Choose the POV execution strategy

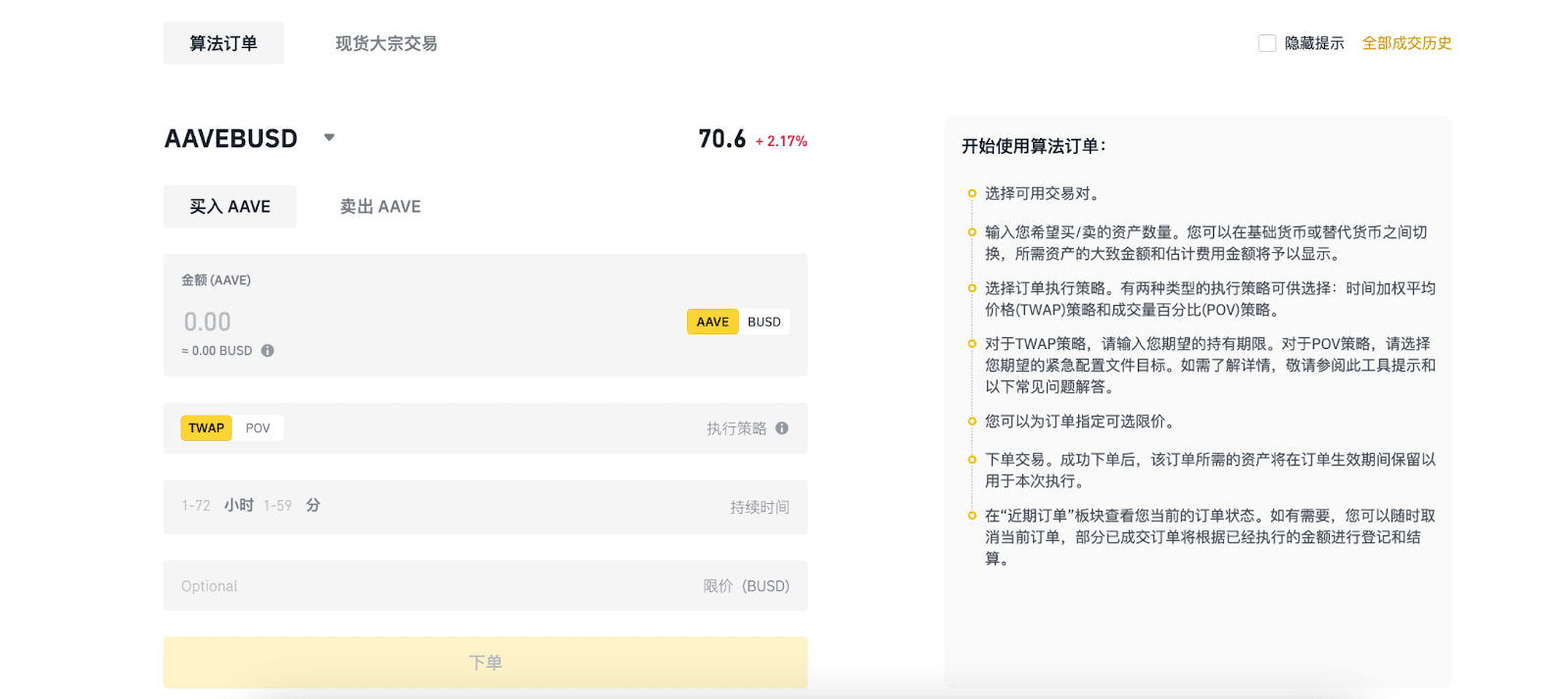258,428
